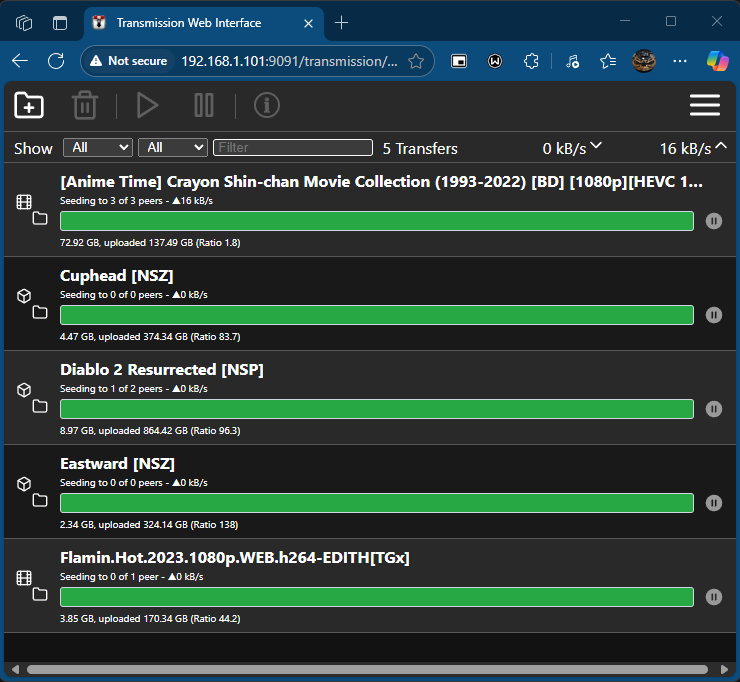Open the first Show state filter dropdown
The image size is (740, 682).
98,148
